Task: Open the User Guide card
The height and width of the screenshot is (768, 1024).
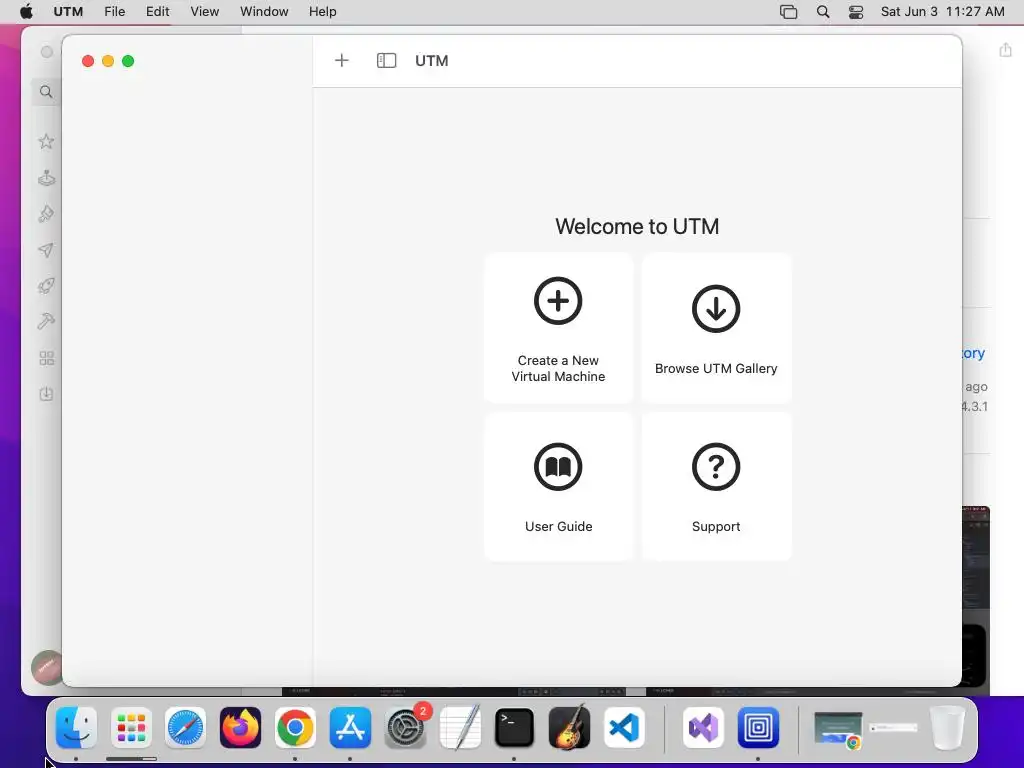Action: [558, 487]
